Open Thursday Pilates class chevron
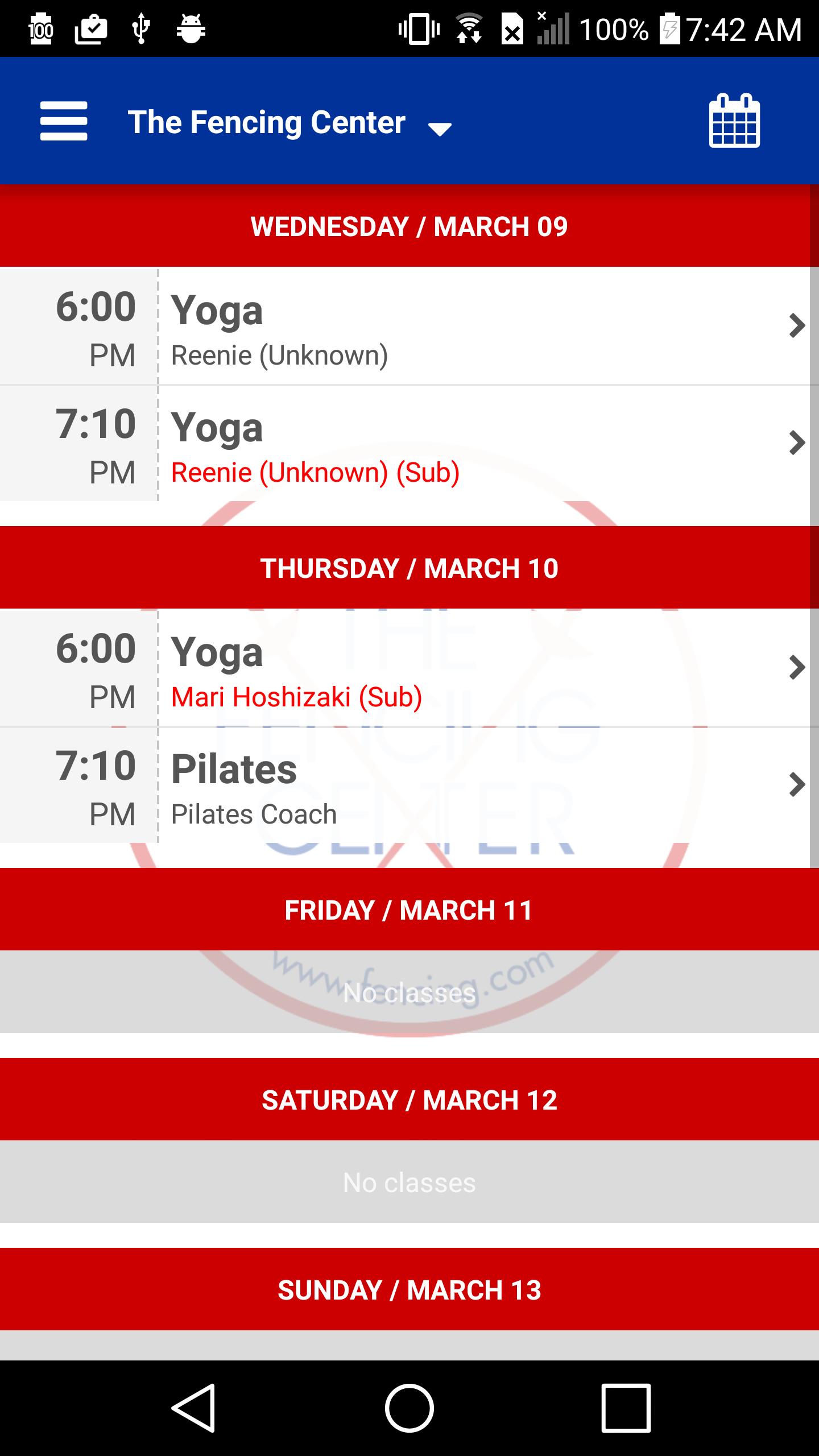This screenshot has width=819, height=1456. click(x=797, y=785)
